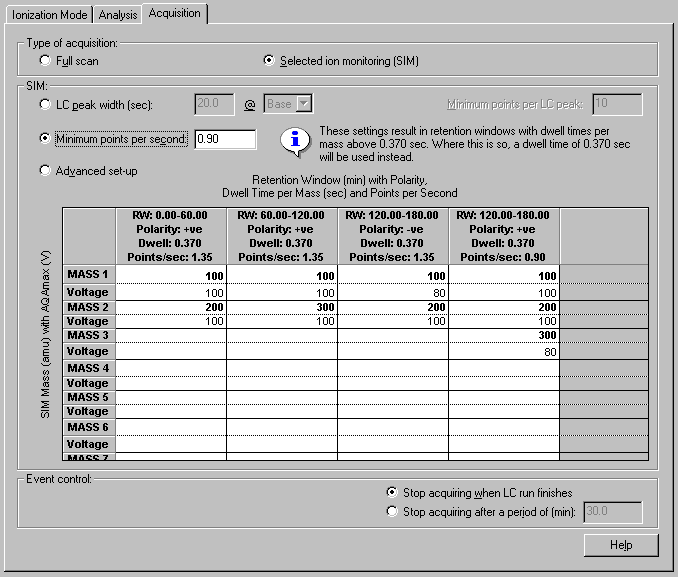Screen dimensions: 678x577
Task: Click MASS 3 voltage 80 in last column
Action: point(504,351)
